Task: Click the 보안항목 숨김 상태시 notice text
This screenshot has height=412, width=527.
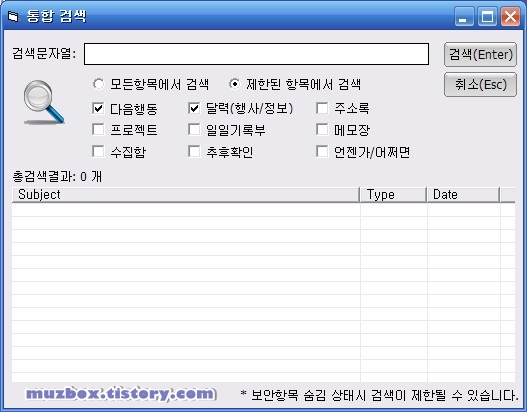Action: coord(379,395)
